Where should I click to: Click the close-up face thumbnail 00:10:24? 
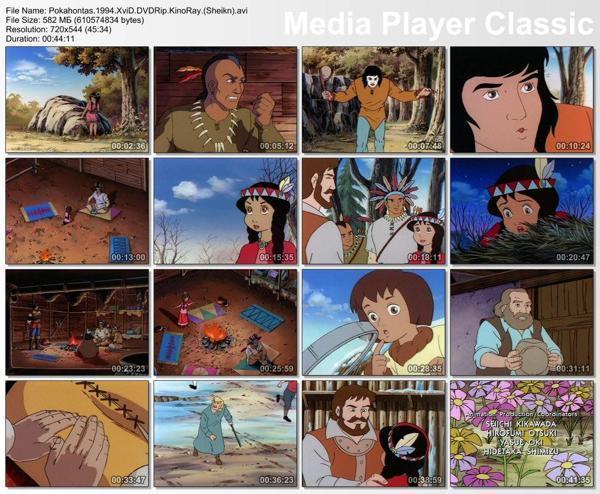click(522, 99)
